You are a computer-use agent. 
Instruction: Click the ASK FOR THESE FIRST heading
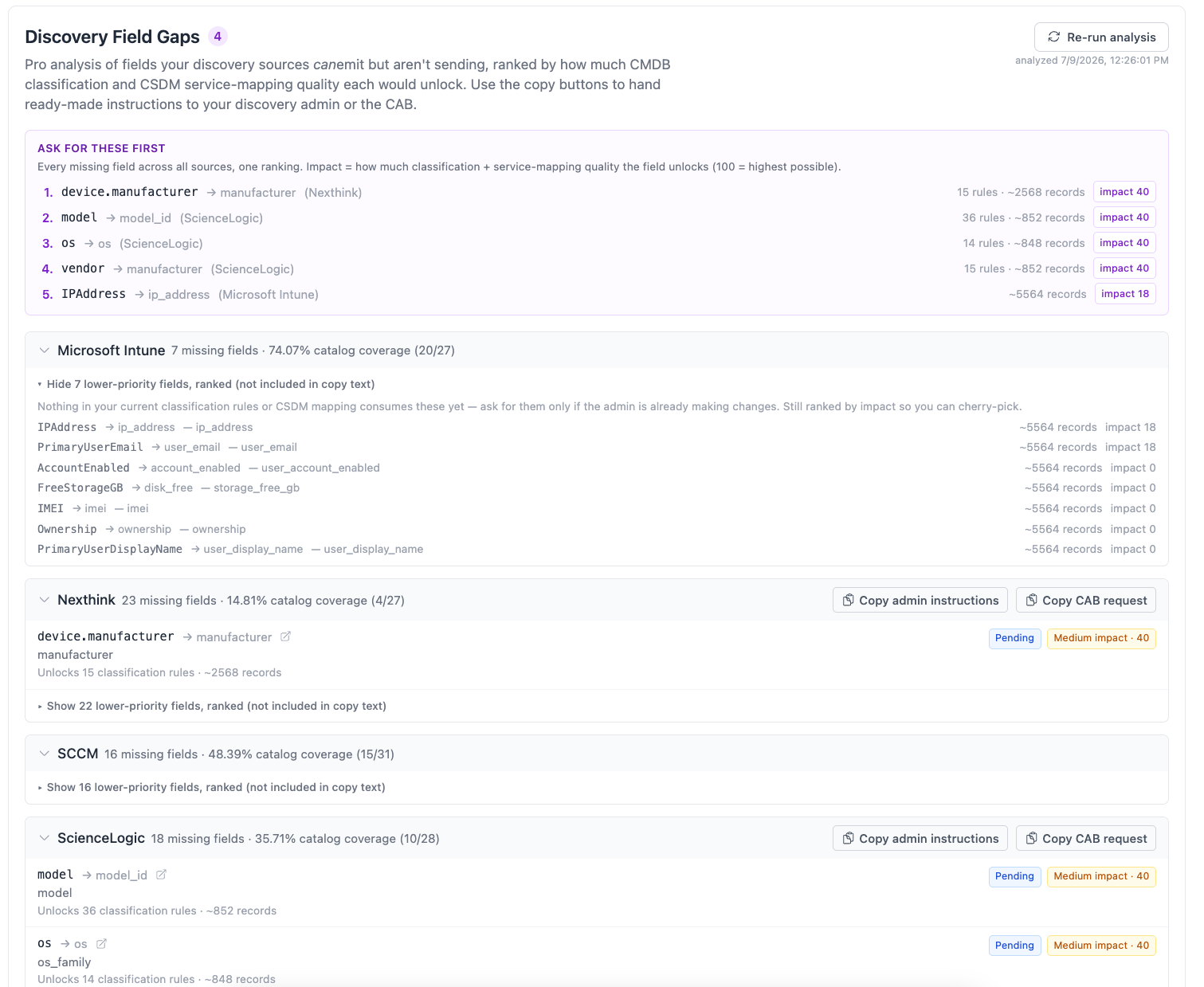101,148
